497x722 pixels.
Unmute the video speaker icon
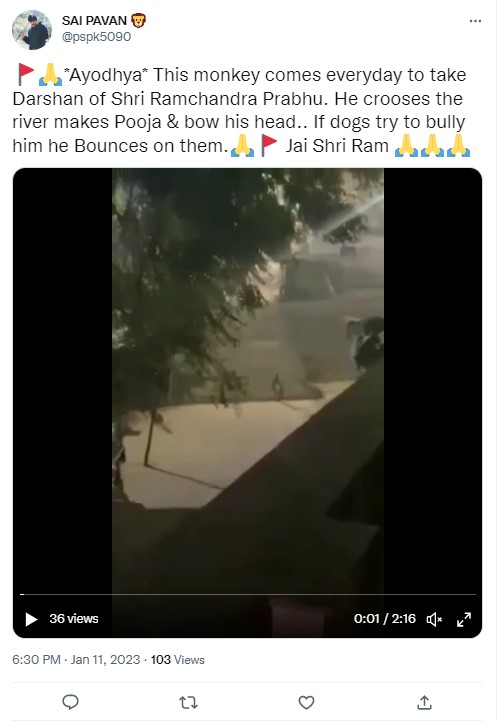pyautogui.click(x=434, y=619)
